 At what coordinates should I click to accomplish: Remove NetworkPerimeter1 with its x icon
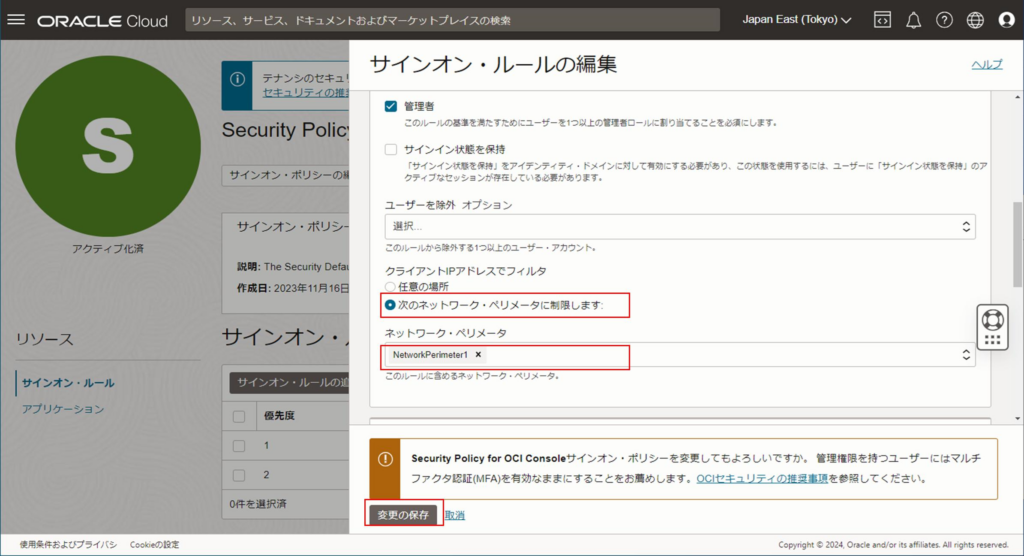point(478,354)
